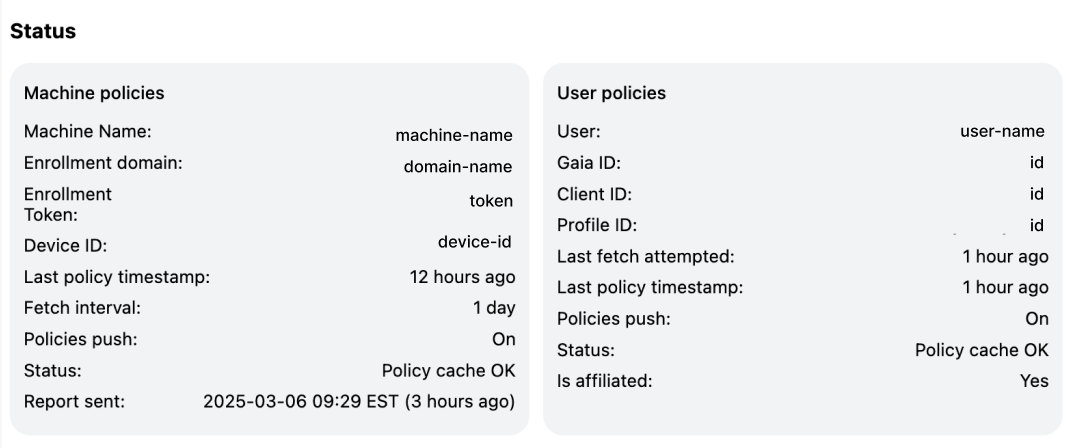Click the Report sent date value

tap(359, 402)
